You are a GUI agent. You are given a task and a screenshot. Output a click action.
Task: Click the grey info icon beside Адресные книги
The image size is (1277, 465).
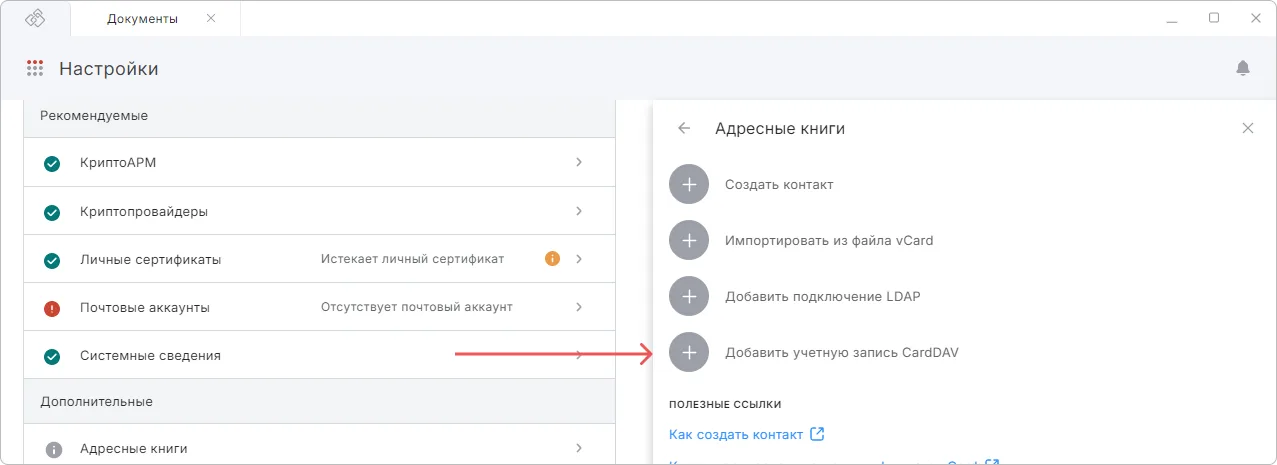coord(53,449)
